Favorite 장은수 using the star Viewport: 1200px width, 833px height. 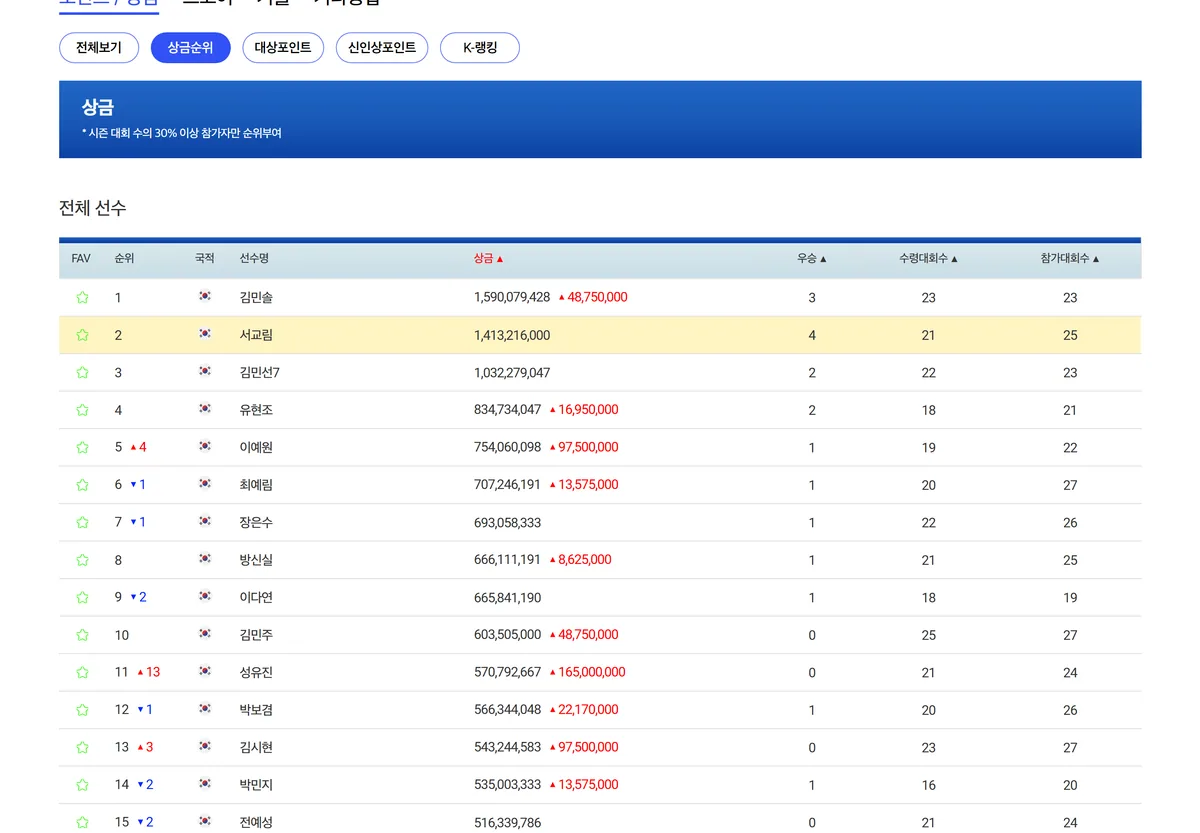(x=82, y=523)
